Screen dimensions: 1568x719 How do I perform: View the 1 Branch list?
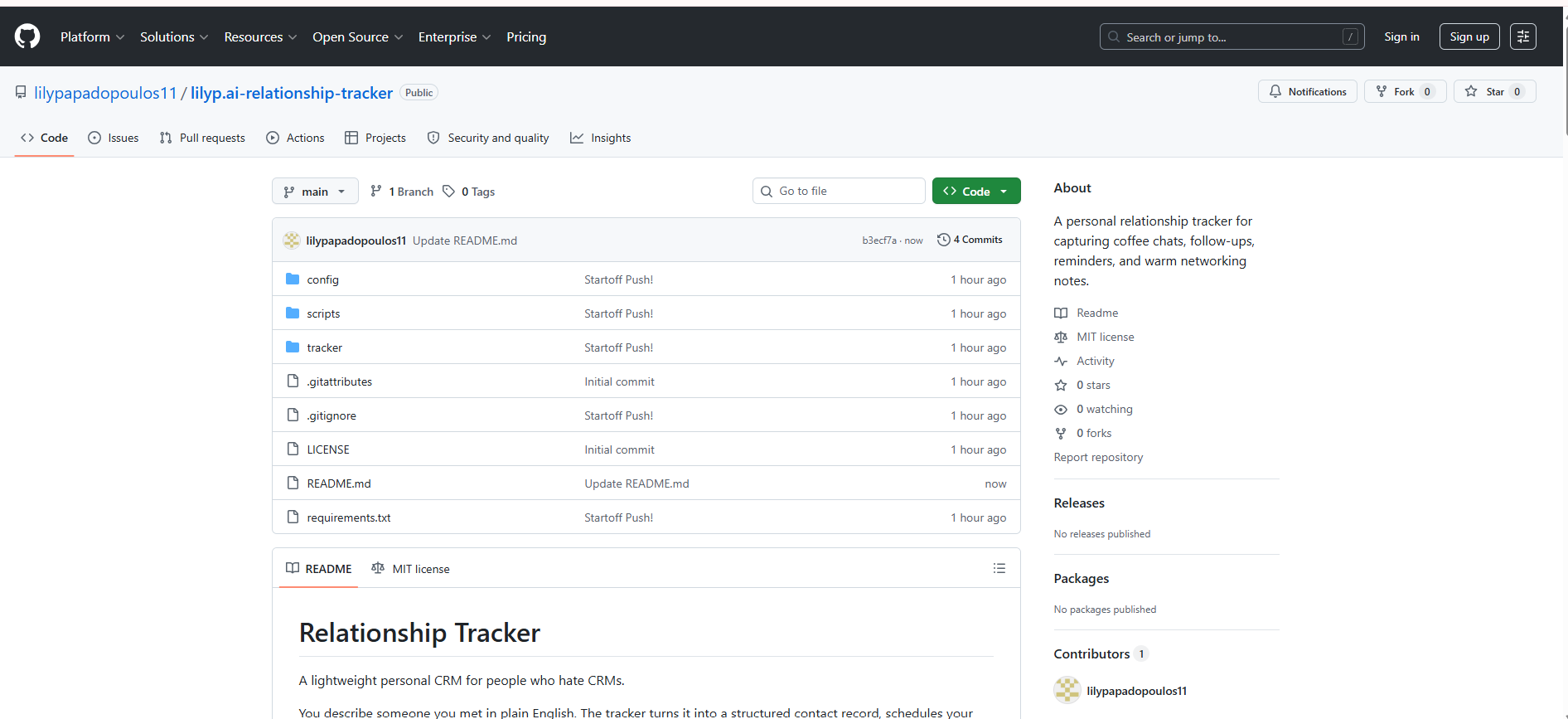coord(402,192)
